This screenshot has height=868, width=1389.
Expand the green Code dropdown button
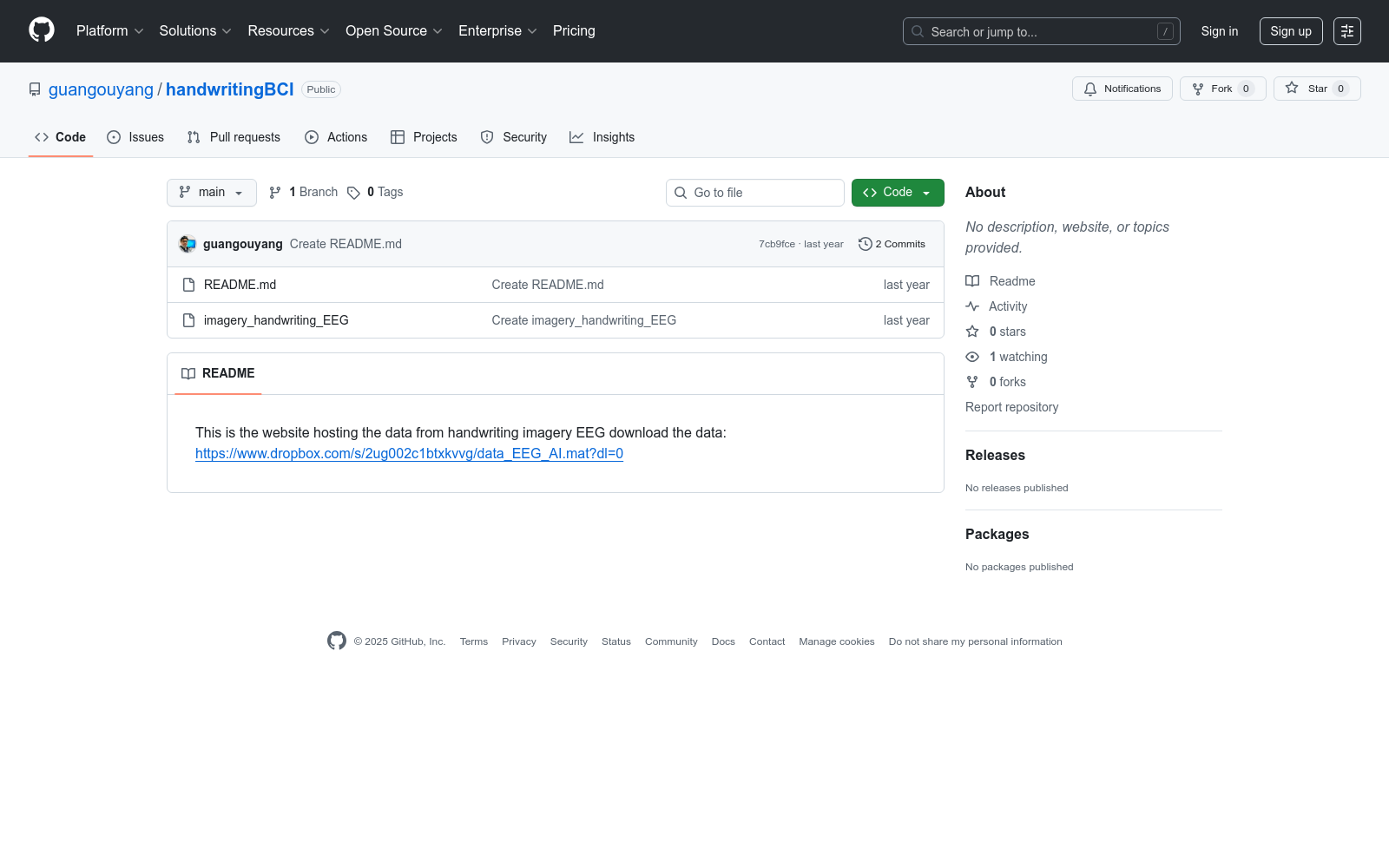tap(897, 193)
